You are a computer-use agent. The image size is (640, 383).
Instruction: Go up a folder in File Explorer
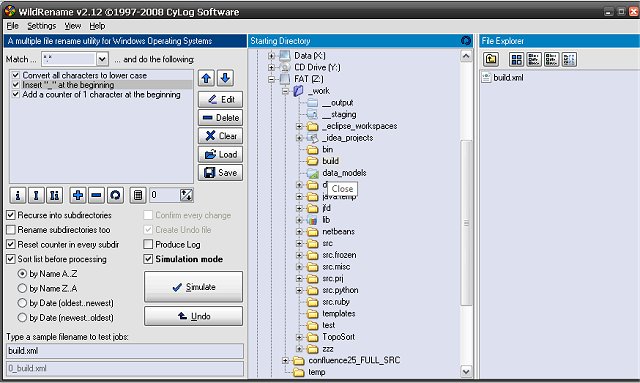coord(491,60)
